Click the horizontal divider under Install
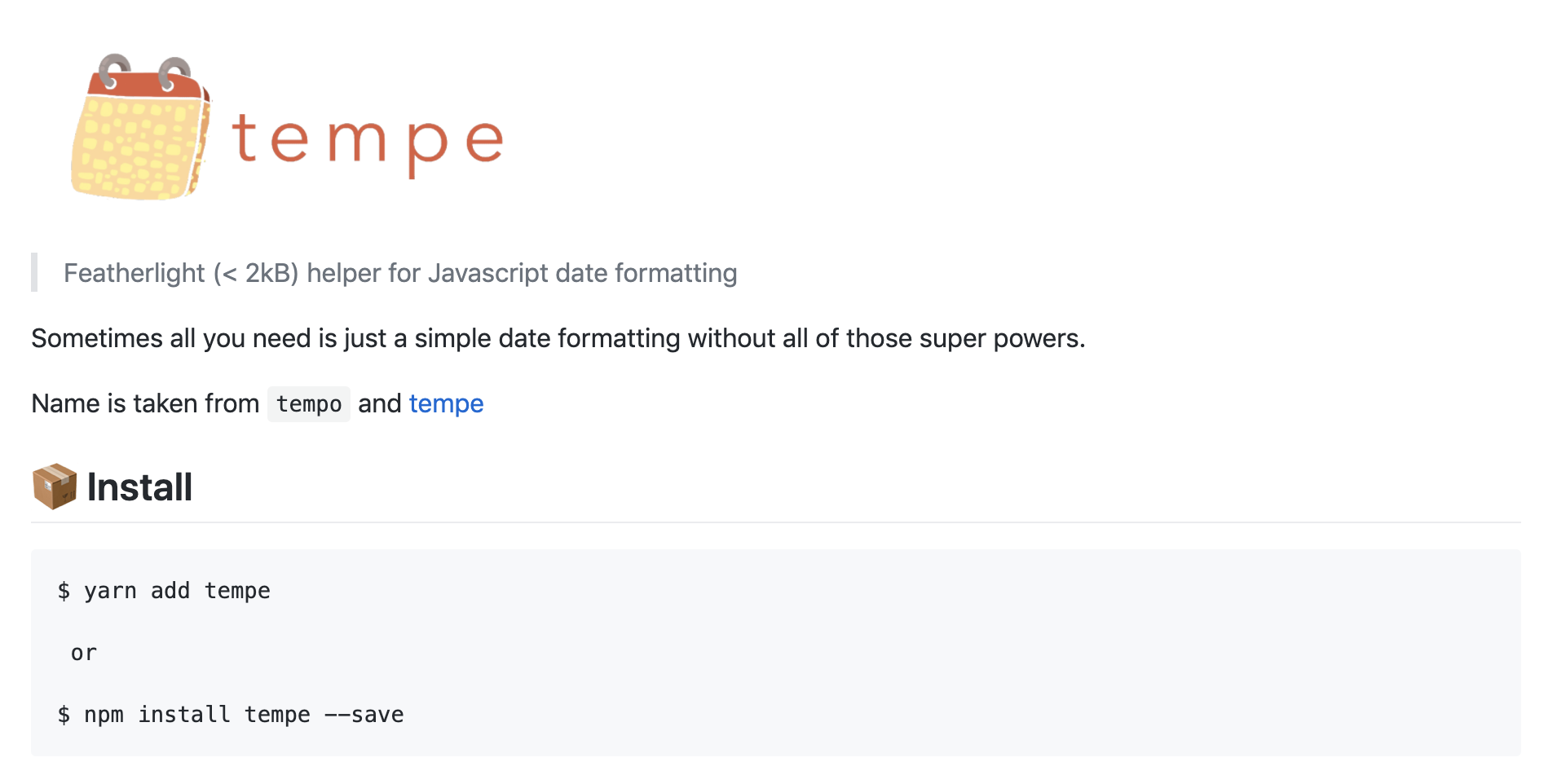1557x784 pixels. pos(774,522)
